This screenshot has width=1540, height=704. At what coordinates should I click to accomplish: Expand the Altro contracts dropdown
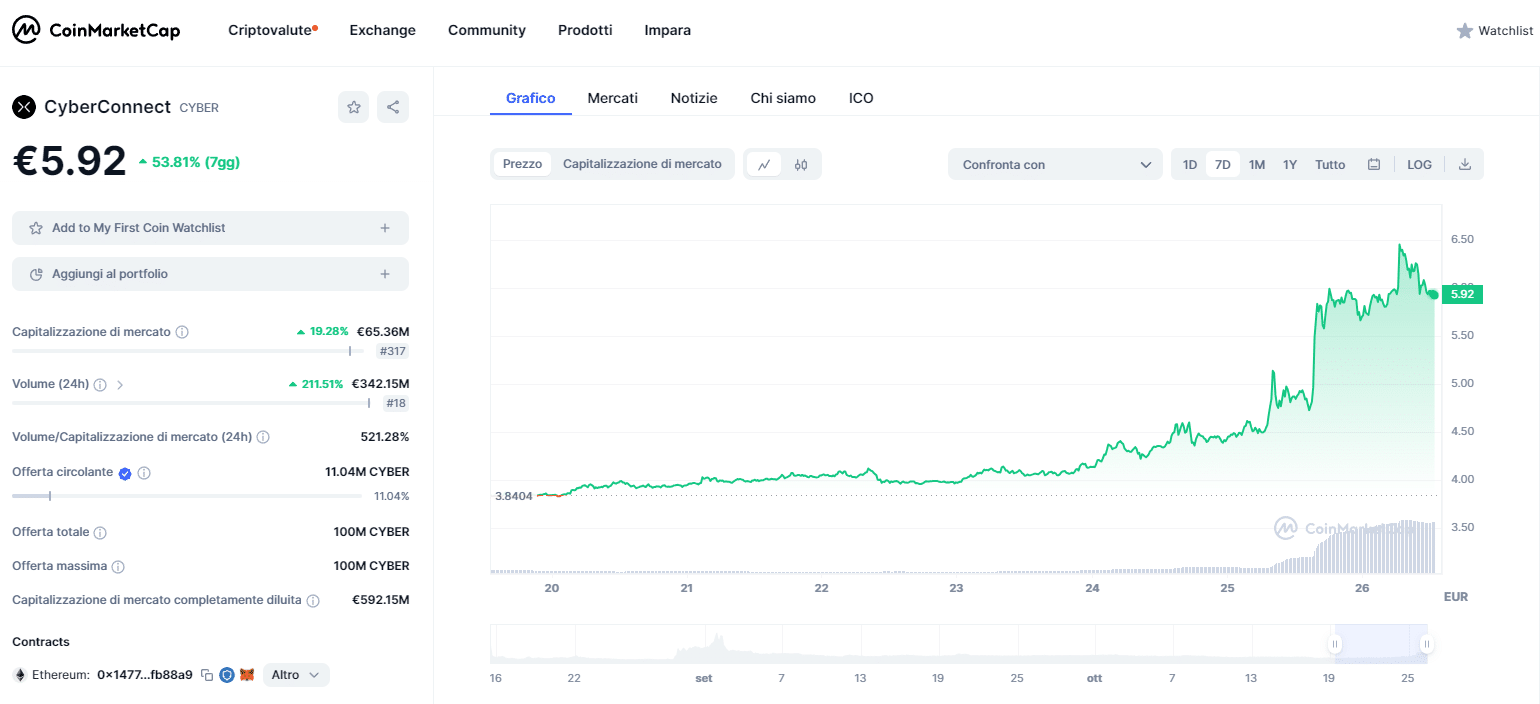click(296, 675)
